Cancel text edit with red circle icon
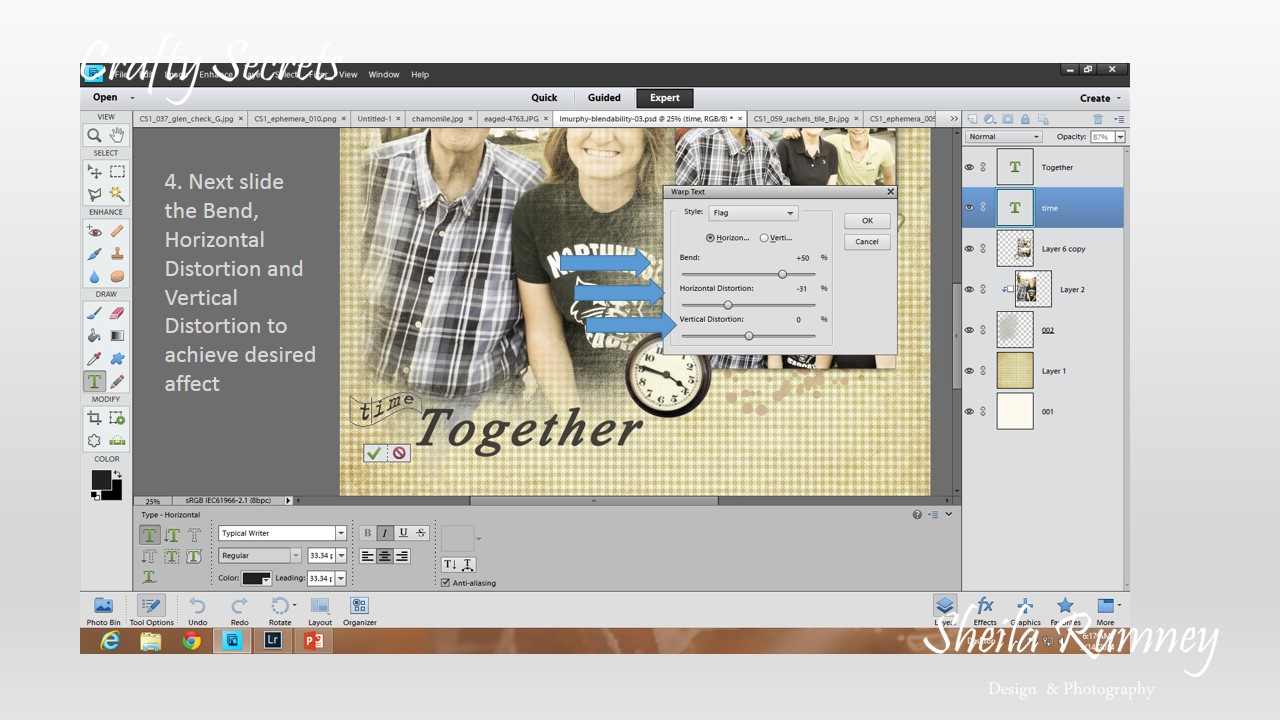Image resolution: width=1280 pixels, height=720 pixels. 399,453
